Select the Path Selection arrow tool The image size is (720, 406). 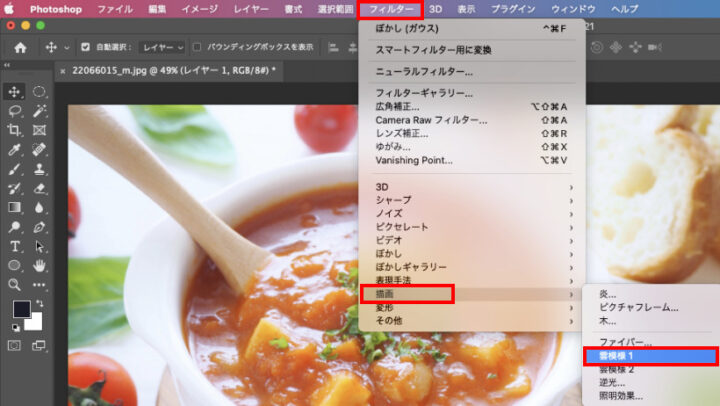39,246
